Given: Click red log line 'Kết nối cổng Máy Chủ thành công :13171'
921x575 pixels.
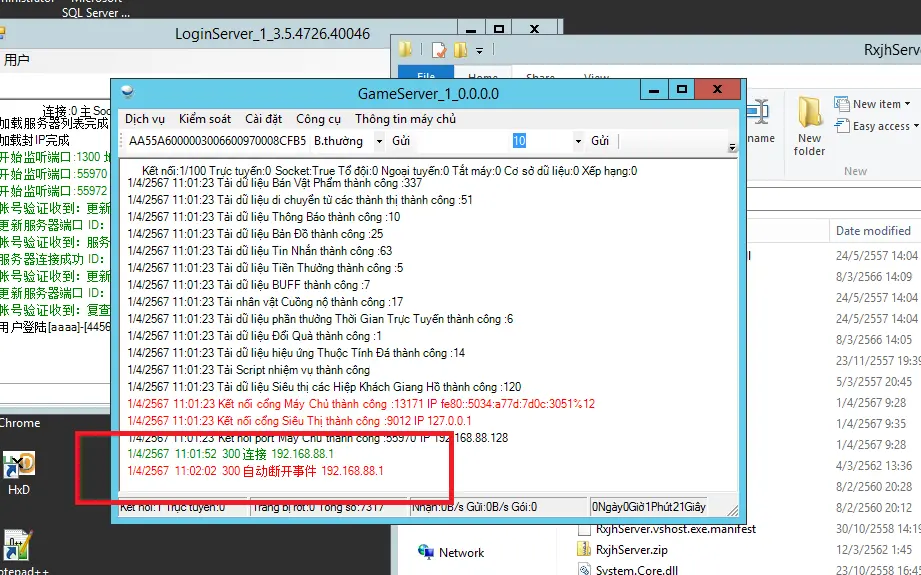Looking at the screenshot, I should pos(361,404).
